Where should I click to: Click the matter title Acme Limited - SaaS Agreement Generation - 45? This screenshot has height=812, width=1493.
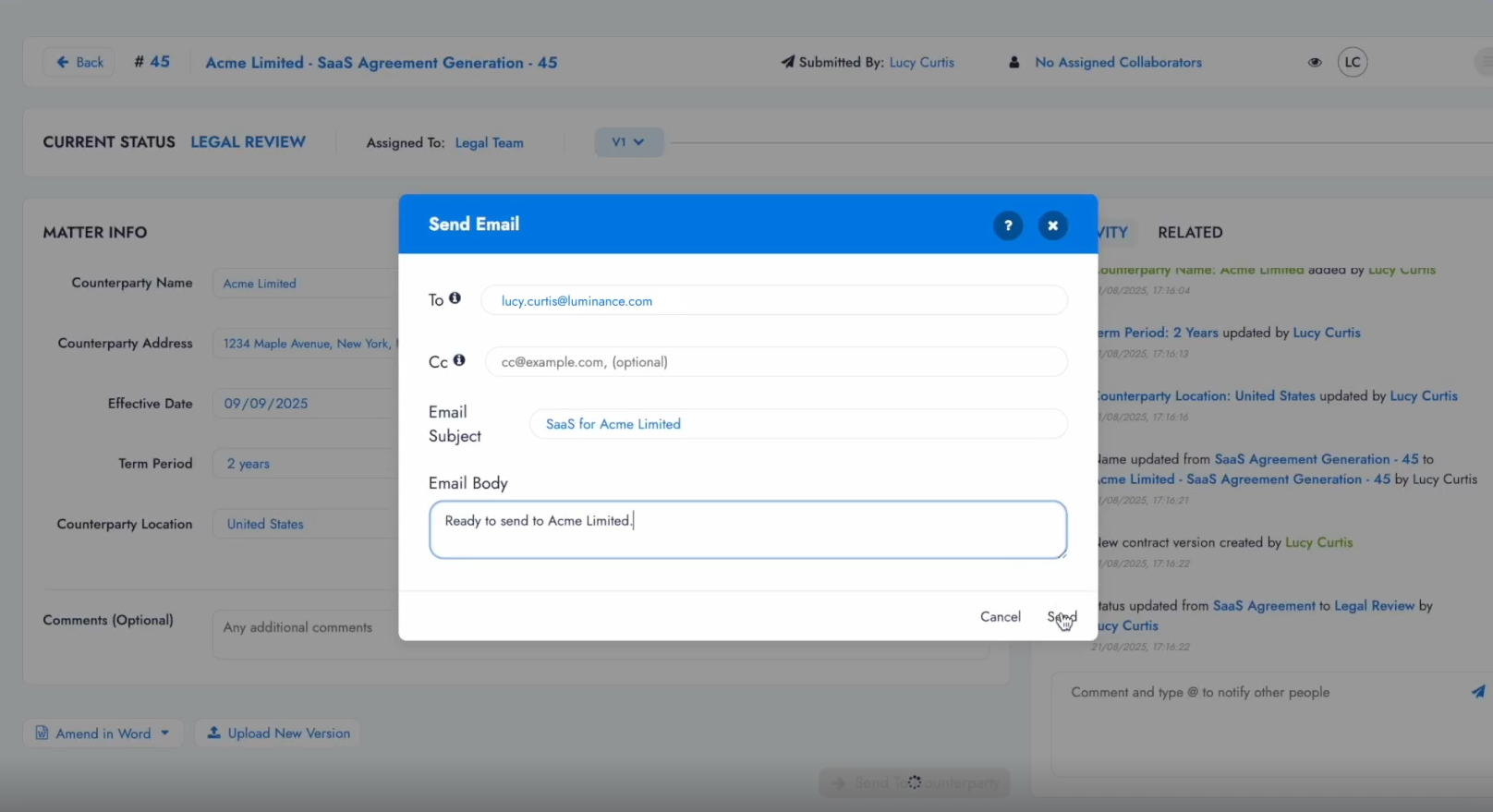coord(382,62)
